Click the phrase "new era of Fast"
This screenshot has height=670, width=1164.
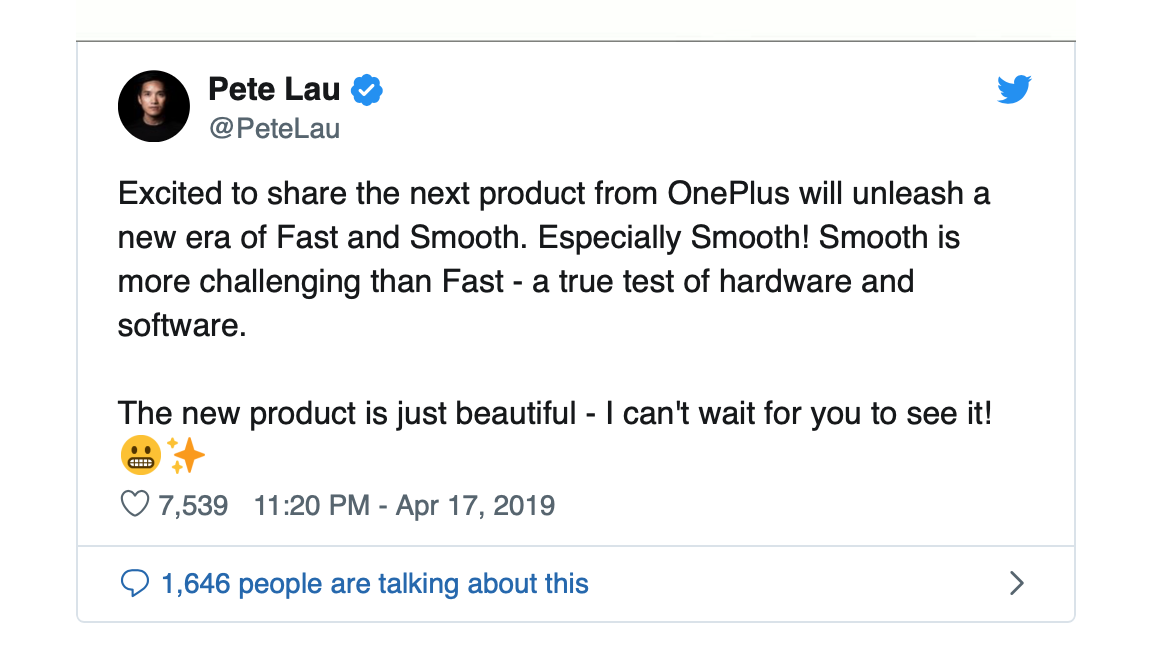(229, 238)
